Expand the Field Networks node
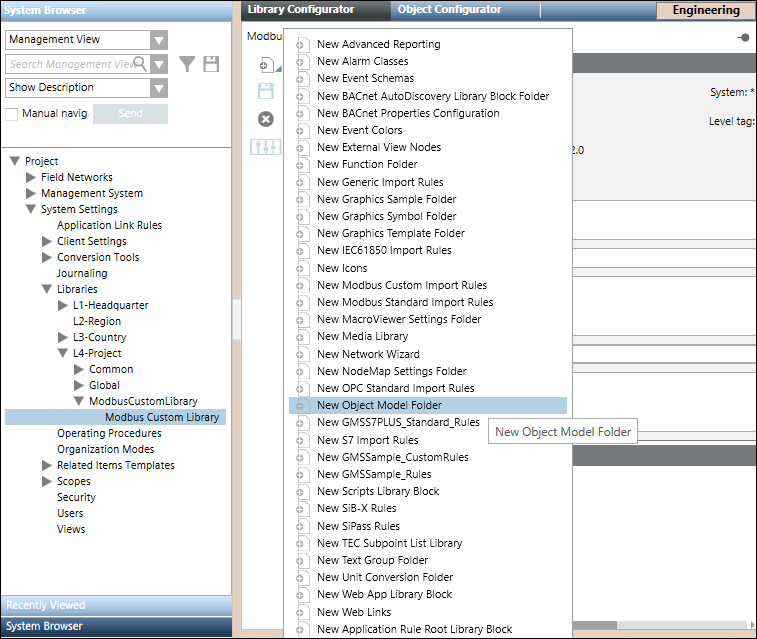This screenshot has width=757, height=639. 30,177
